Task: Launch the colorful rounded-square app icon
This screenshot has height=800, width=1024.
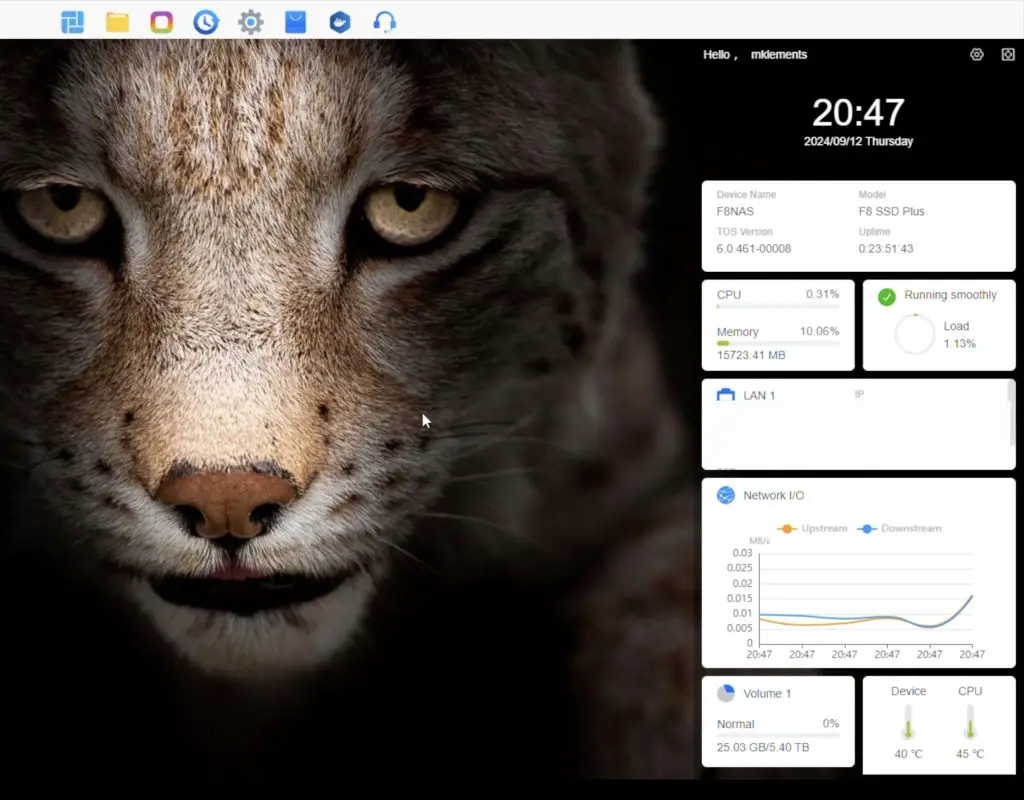Action: pyautogui.click(x=161, y=22)
